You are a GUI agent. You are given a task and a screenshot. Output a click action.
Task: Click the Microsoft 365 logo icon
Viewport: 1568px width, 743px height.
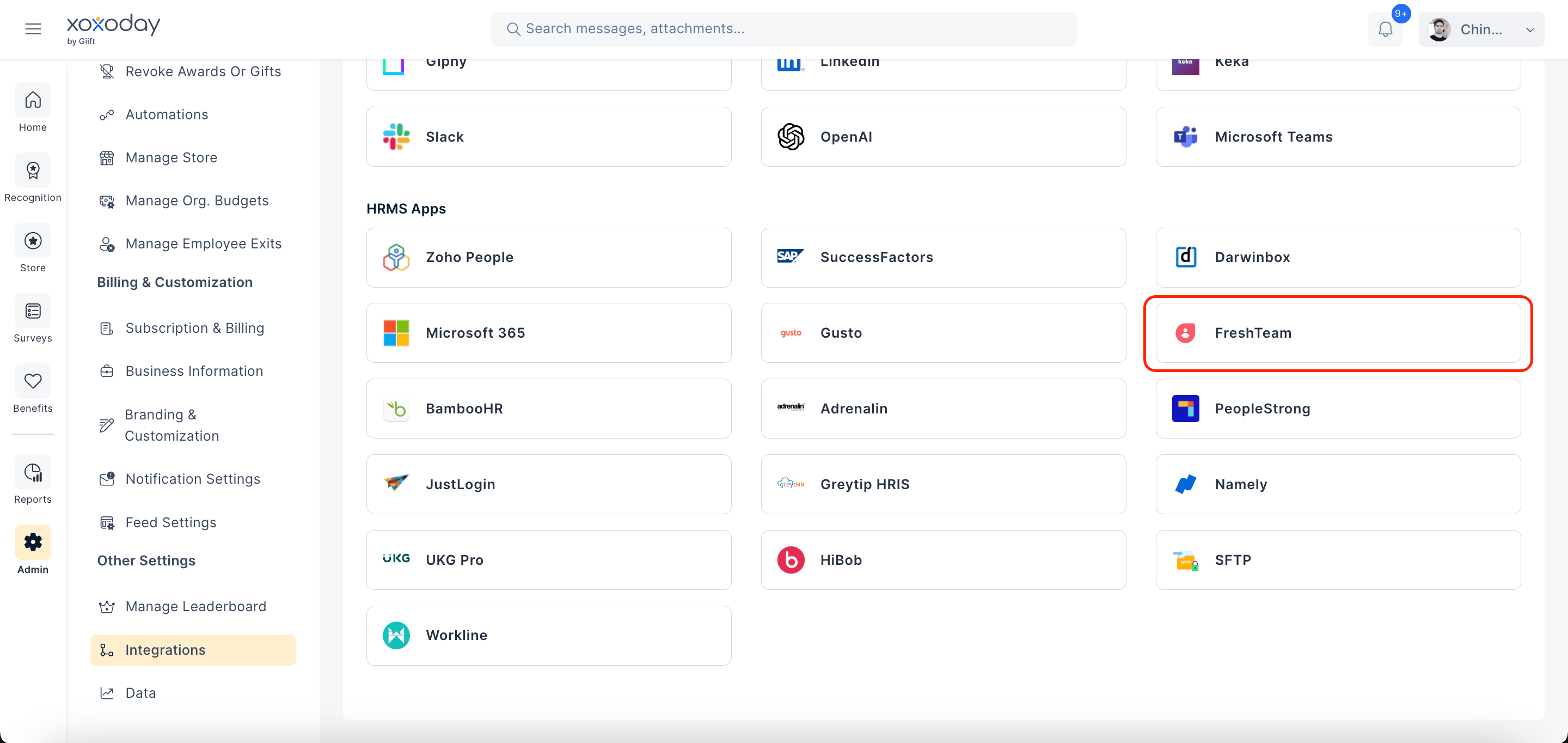pyautogui.click(x=396, y=333)
